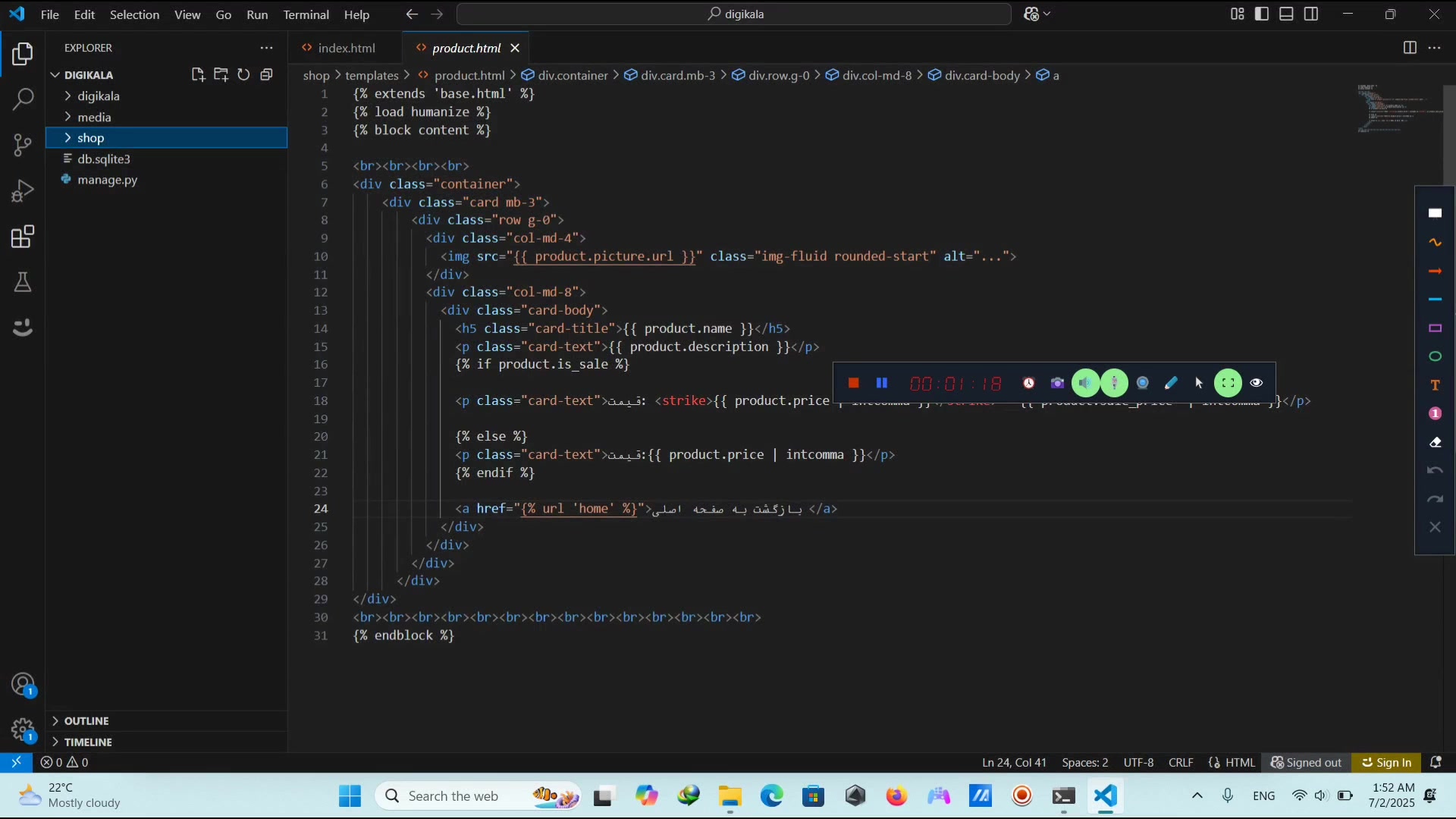This screenshot has height=819, width=1456.
Task: Open the Testing flask view
Action: 23,282
